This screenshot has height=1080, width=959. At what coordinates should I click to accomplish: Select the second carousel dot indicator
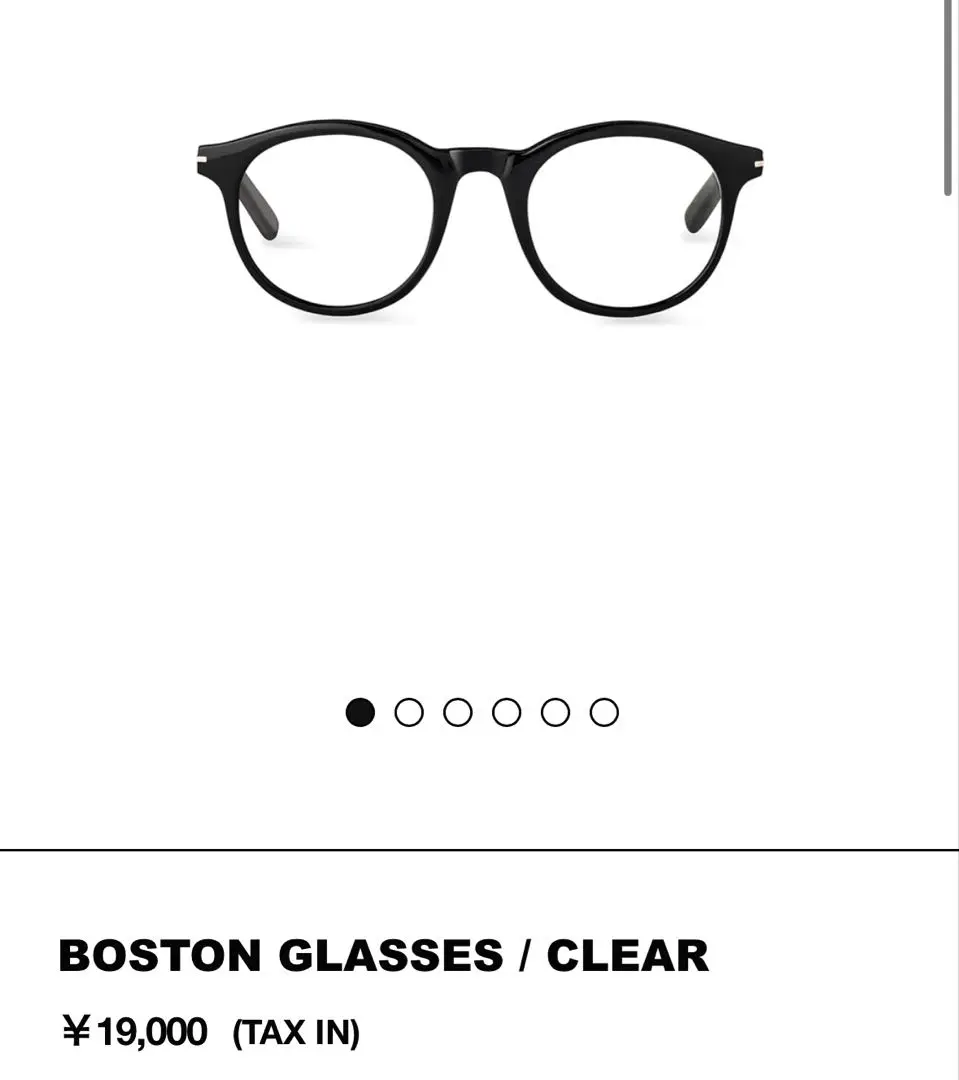coord(409,712)
